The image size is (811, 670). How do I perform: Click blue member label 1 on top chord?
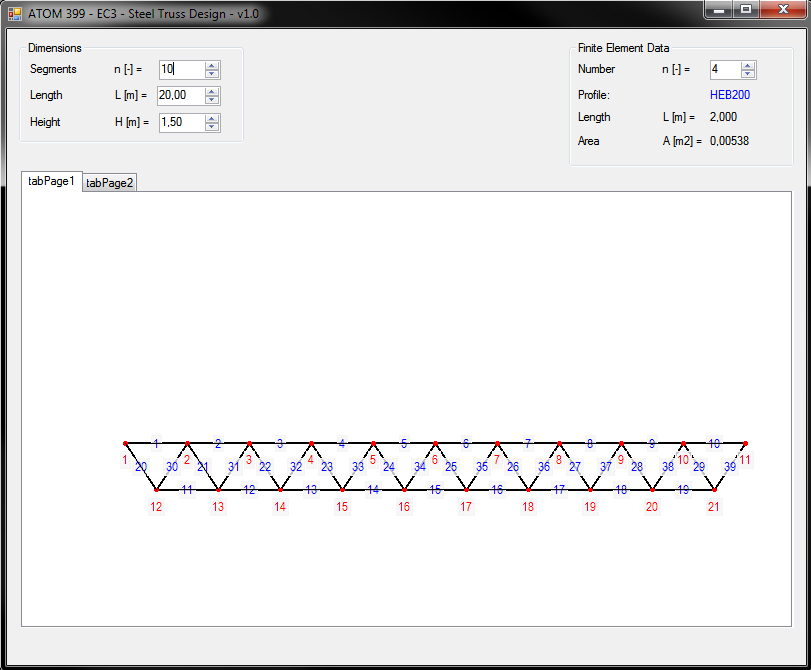(156, 443)
